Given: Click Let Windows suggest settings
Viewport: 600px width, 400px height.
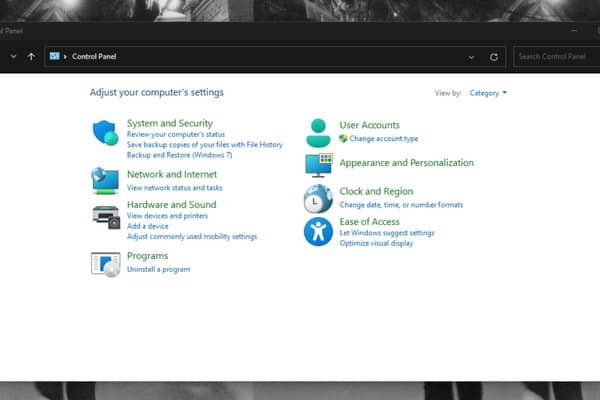Looking at the screenshot, I should (387, 233).
